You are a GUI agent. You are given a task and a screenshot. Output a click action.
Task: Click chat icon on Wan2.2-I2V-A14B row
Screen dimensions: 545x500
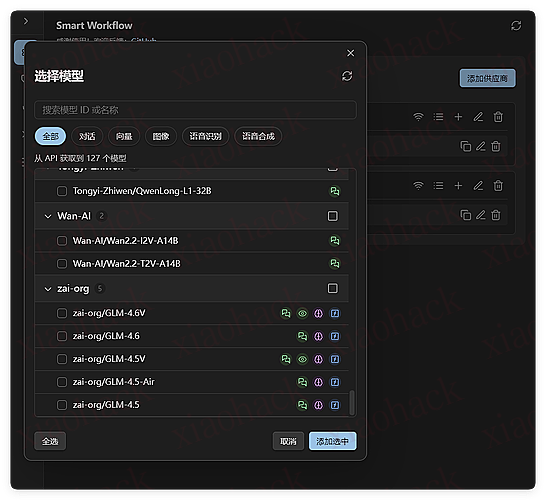(x=335, y=241)
